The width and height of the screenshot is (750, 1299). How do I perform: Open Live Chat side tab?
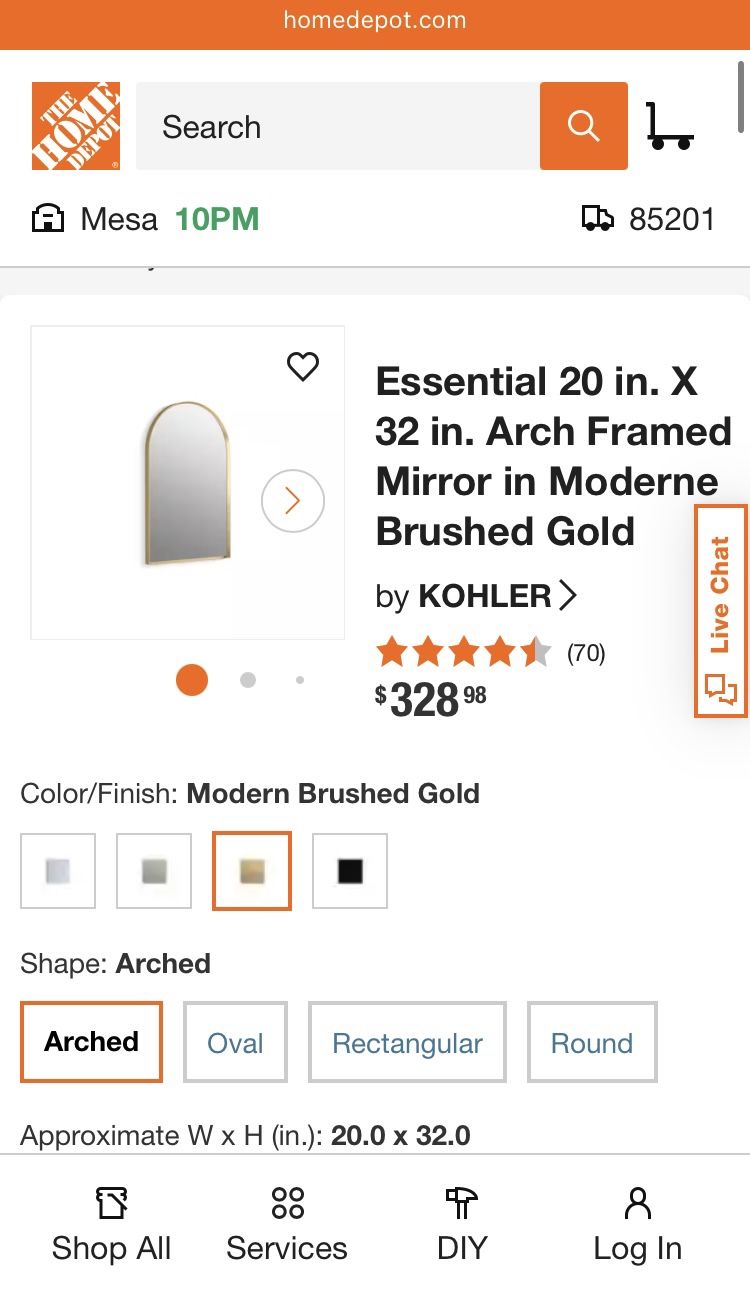[x=720, y=611]
